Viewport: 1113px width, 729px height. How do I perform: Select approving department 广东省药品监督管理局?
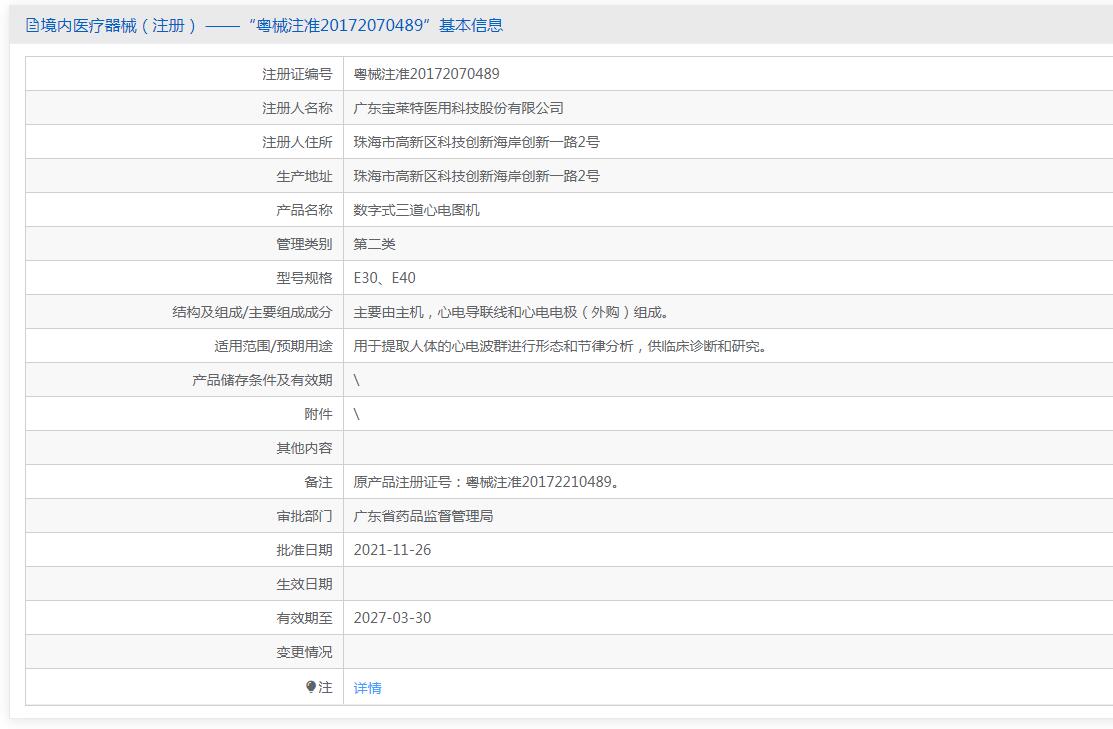[x=423, y=517]
